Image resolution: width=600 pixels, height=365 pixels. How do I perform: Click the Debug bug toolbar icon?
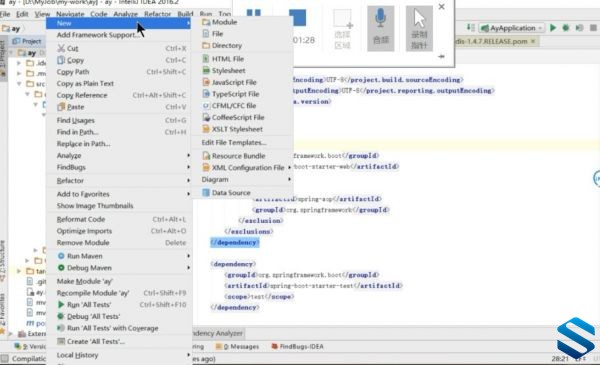point(566,28)
